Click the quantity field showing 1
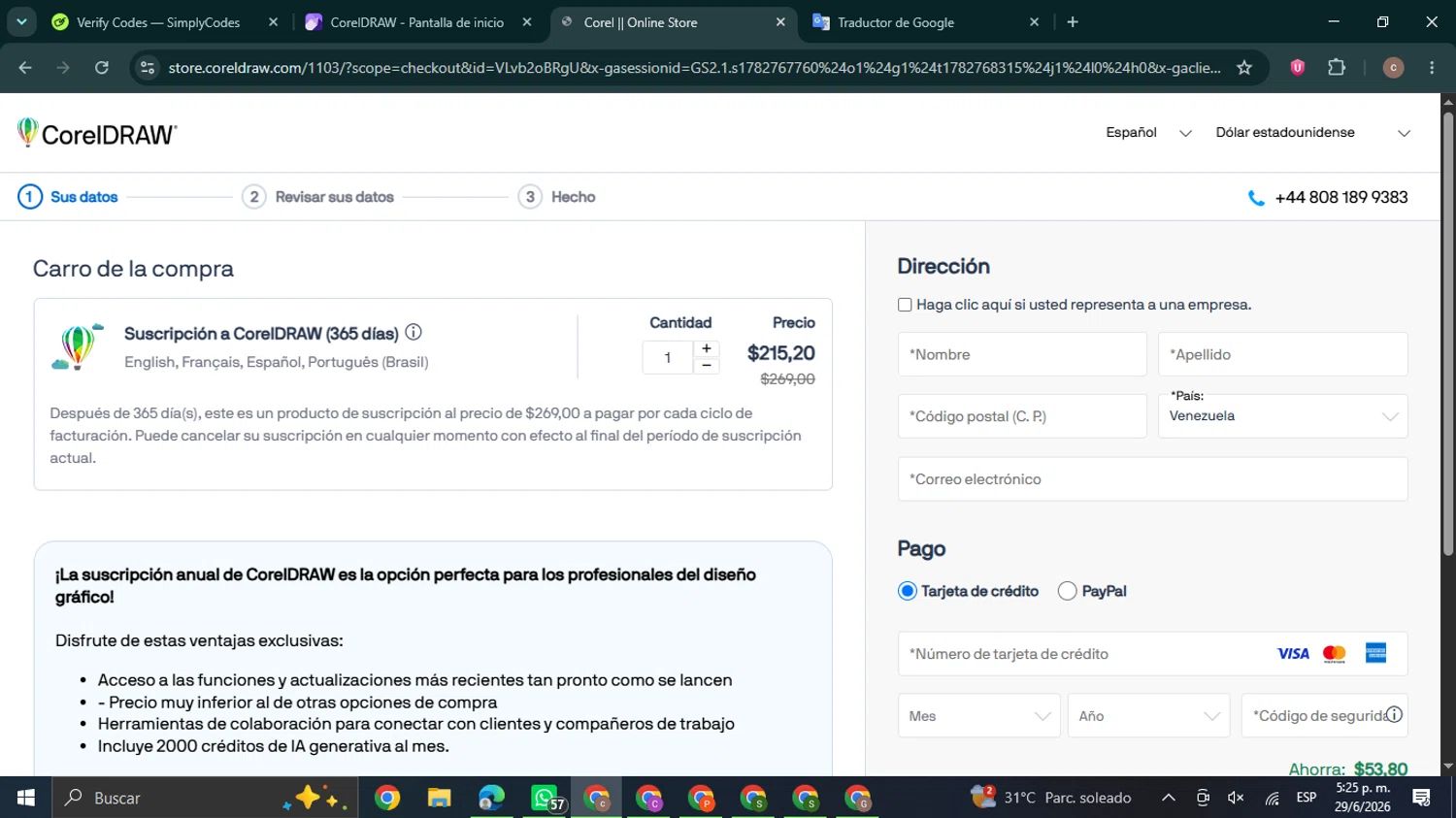Screen dimensions: 1456x818 (x=668, y=357)
